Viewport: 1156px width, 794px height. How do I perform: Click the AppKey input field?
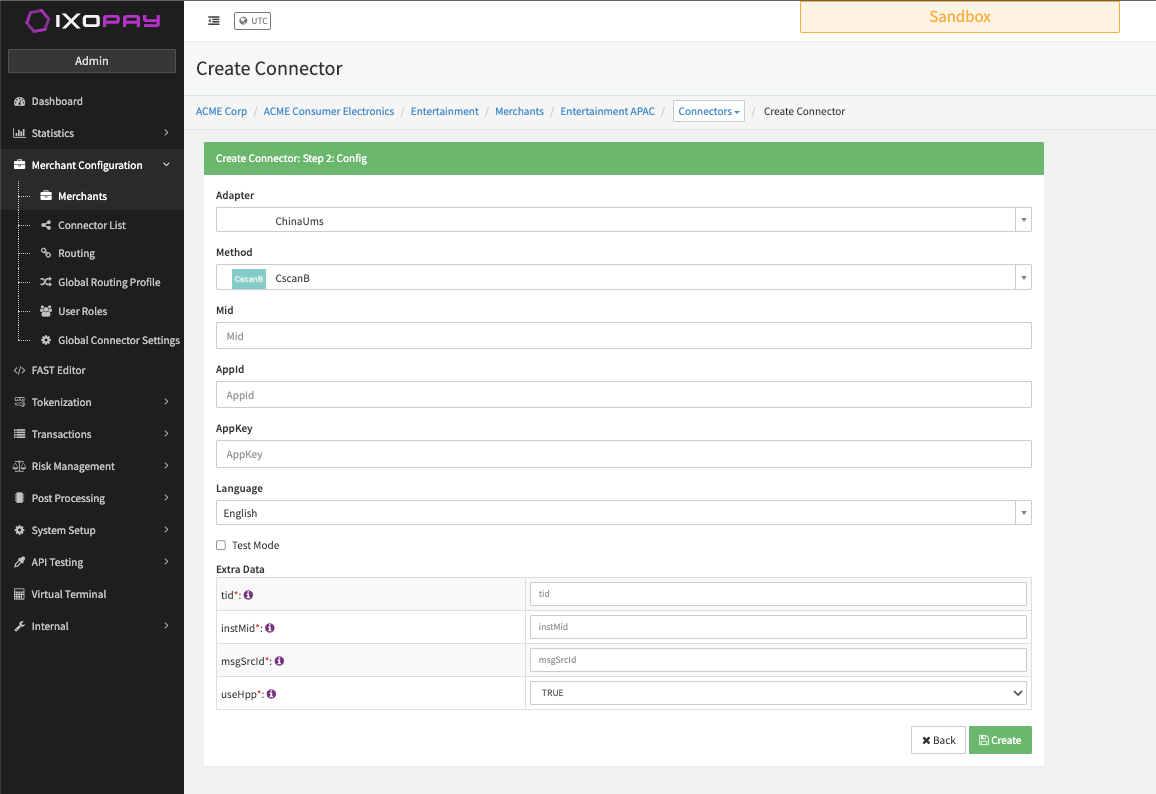[x=623, y=454]
